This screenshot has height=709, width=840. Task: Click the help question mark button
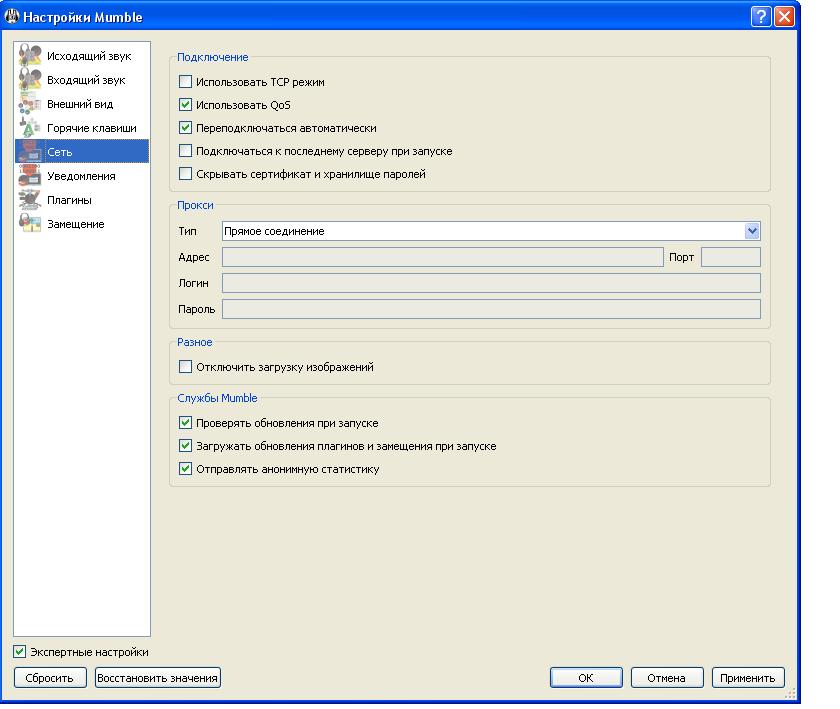tap(760, 18)
